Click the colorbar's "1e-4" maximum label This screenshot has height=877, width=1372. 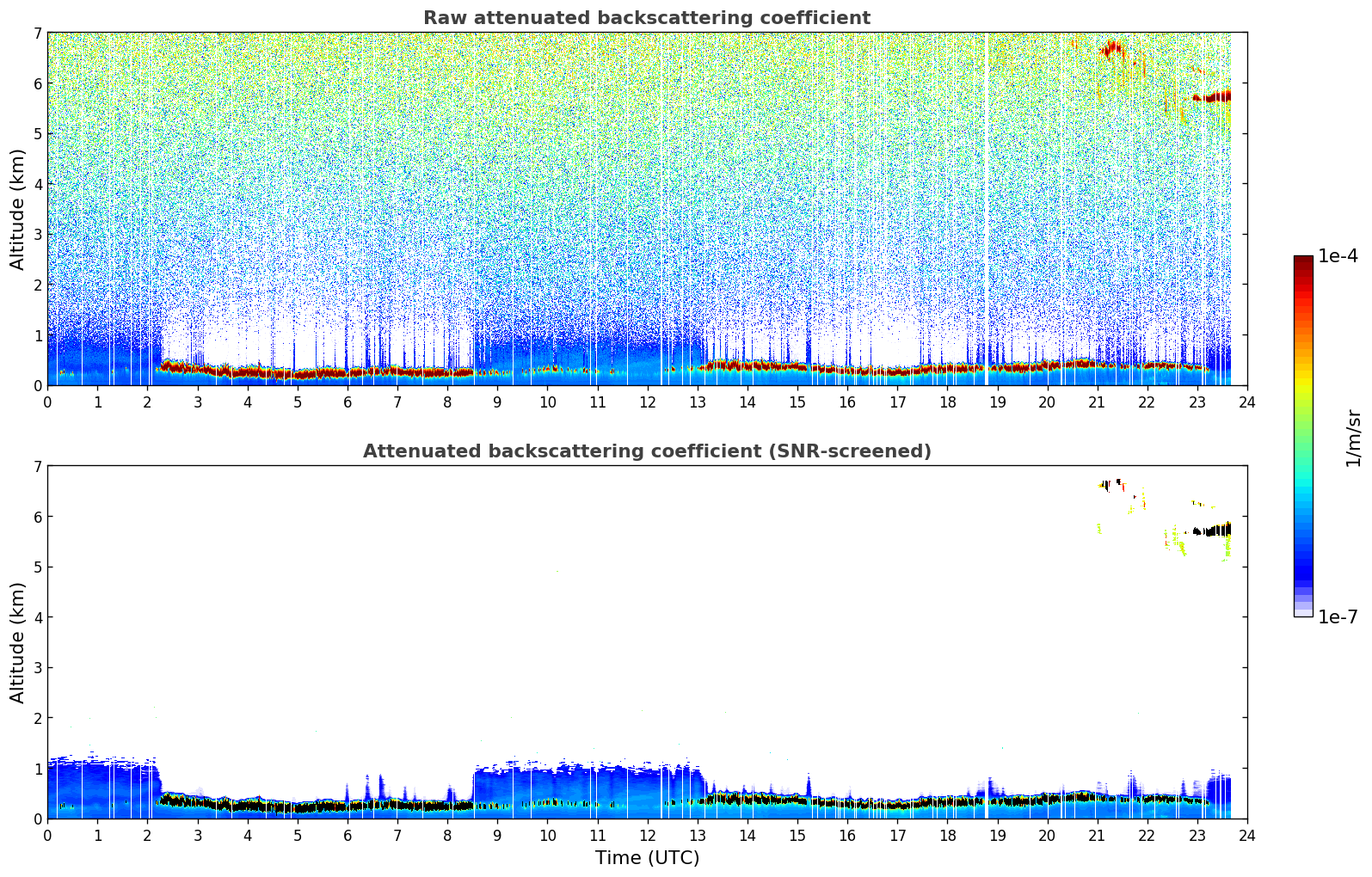point(1338,256)
